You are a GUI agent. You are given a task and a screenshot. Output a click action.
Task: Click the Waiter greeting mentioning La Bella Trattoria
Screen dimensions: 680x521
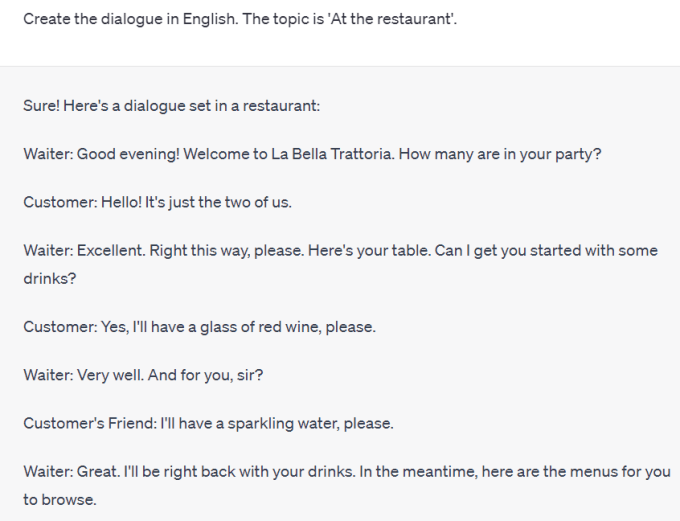(312, 154)
